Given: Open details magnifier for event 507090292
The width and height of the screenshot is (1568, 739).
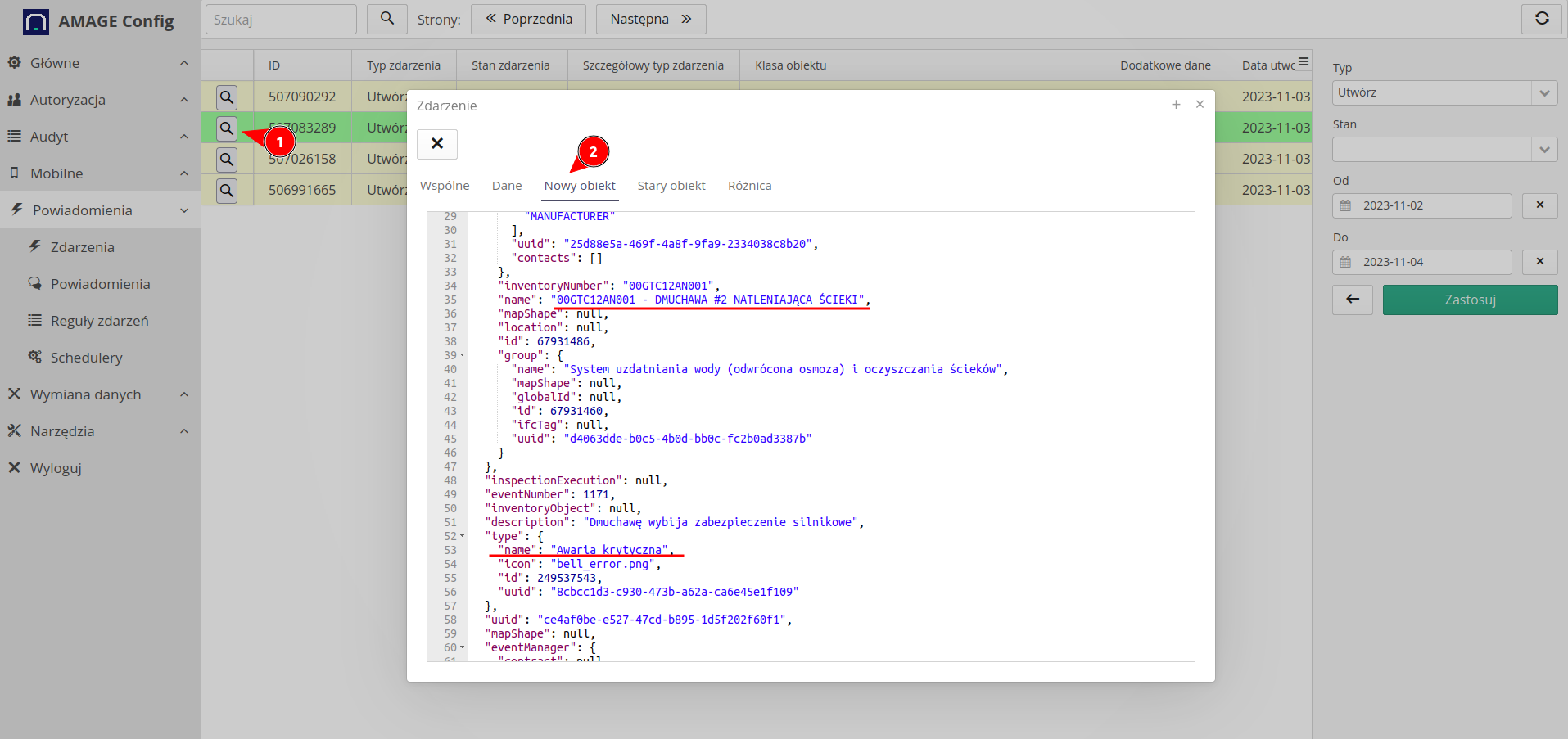Looking at the screenshot, I should pos(227,97).
